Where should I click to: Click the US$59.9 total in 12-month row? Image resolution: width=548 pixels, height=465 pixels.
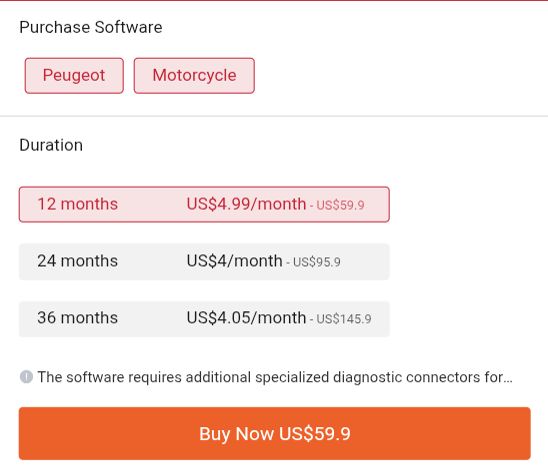tap(340, 205)
